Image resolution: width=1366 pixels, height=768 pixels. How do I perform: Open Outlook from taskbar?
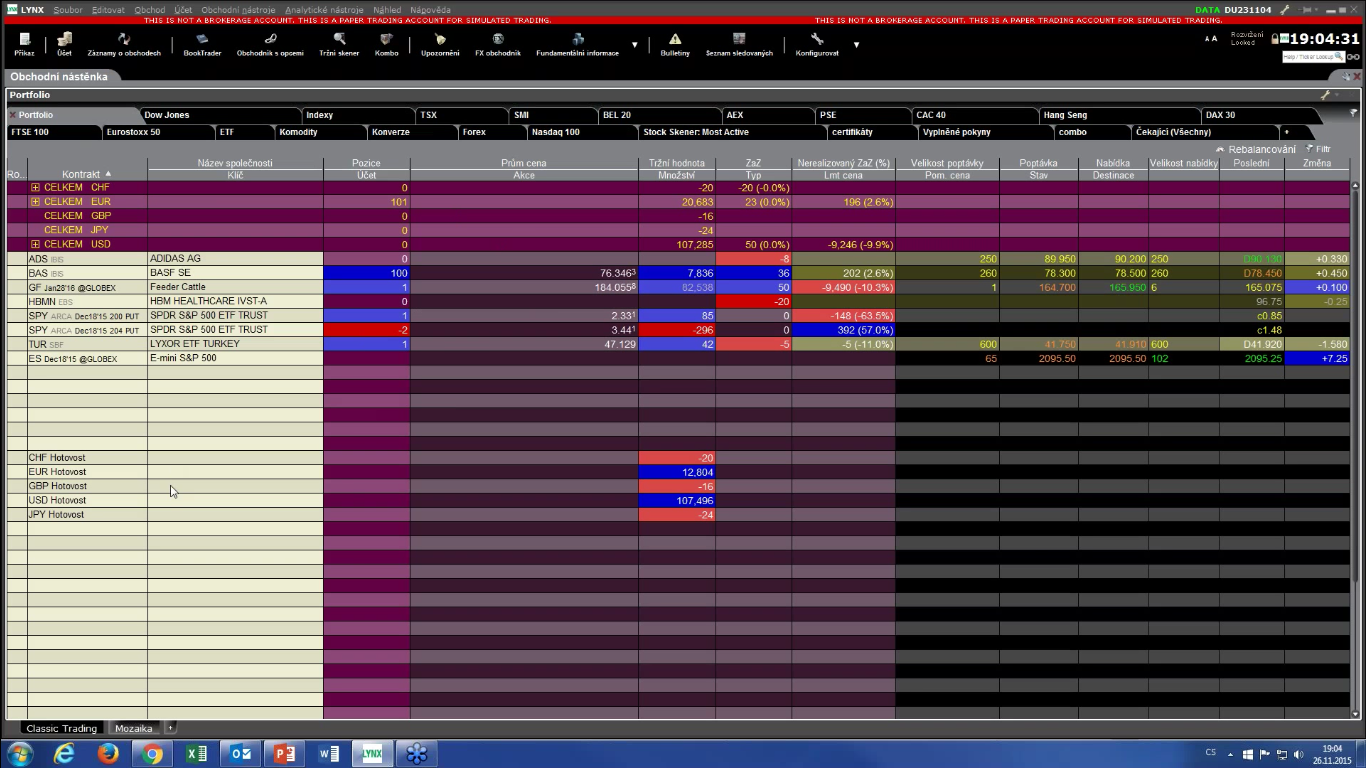click(240, 754)
